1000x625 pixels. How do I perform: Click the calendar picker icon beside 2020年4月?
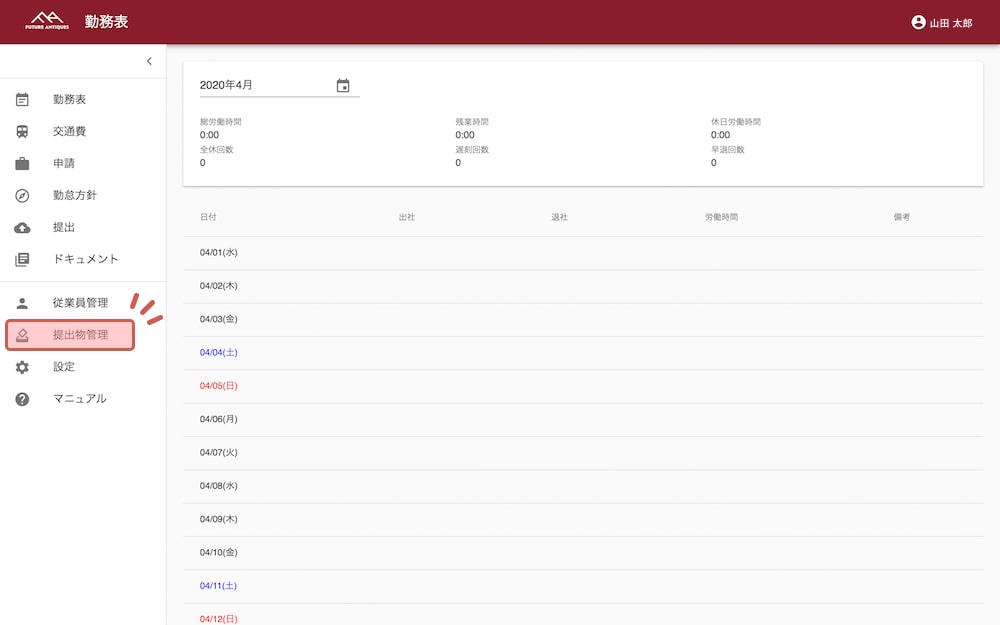[343, 86]
